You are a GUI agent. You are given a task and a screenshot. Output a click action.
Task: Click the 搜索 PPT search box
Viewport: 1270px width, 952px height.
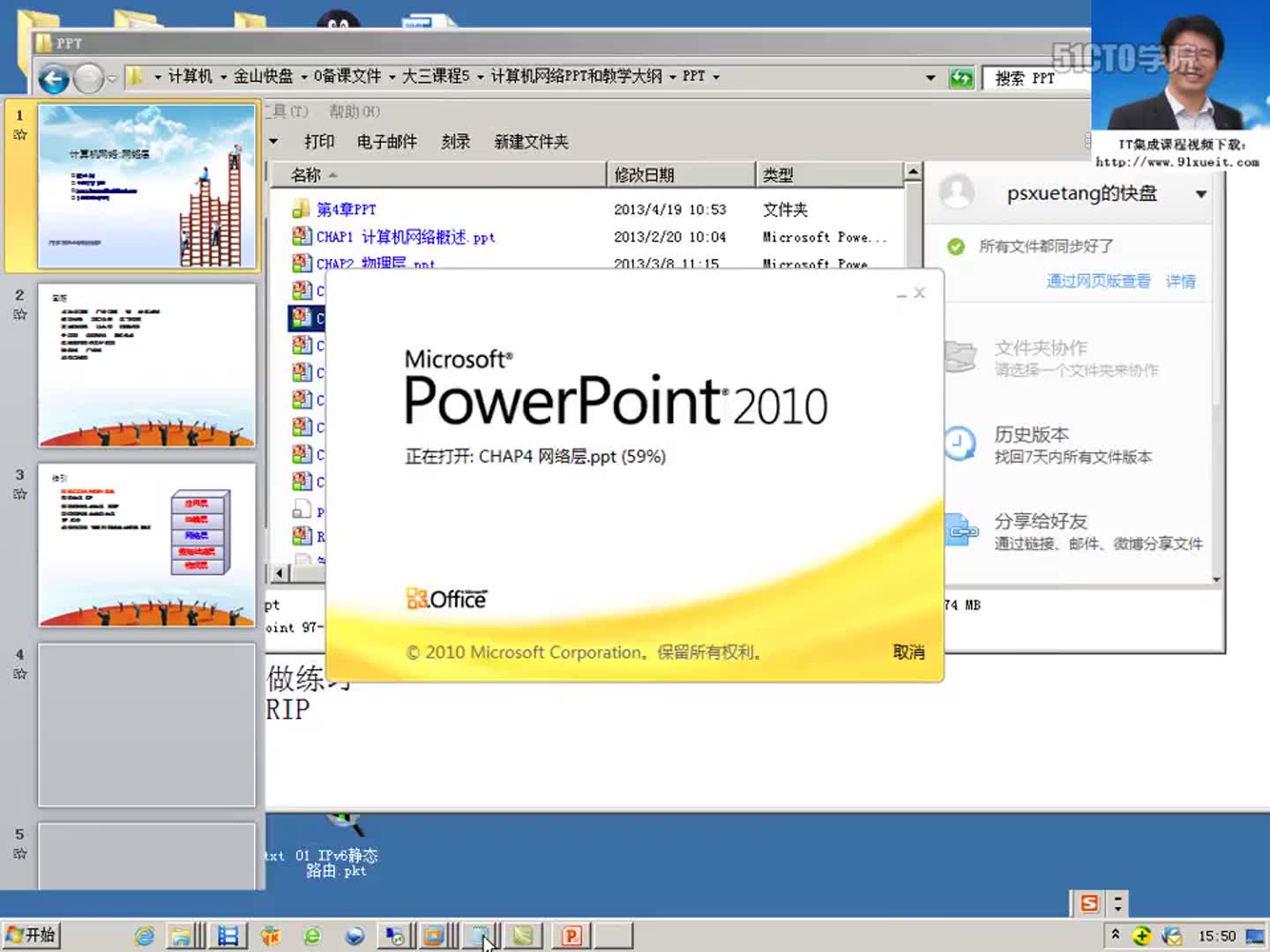pos(1036,78)
